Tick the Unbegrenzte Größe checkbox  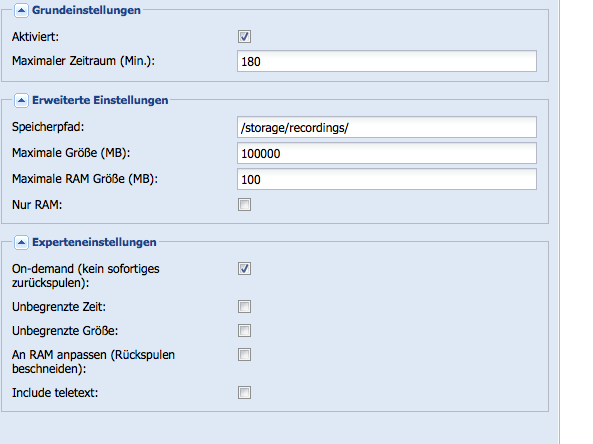[x=244, y=331]
